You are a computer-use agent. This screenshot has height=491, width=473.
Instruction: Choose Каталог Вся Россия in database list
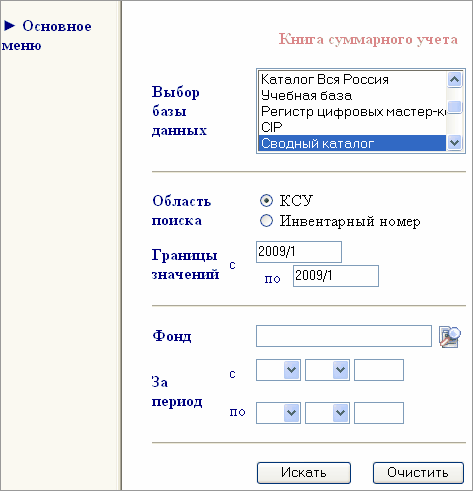click(x=352, y=79)
